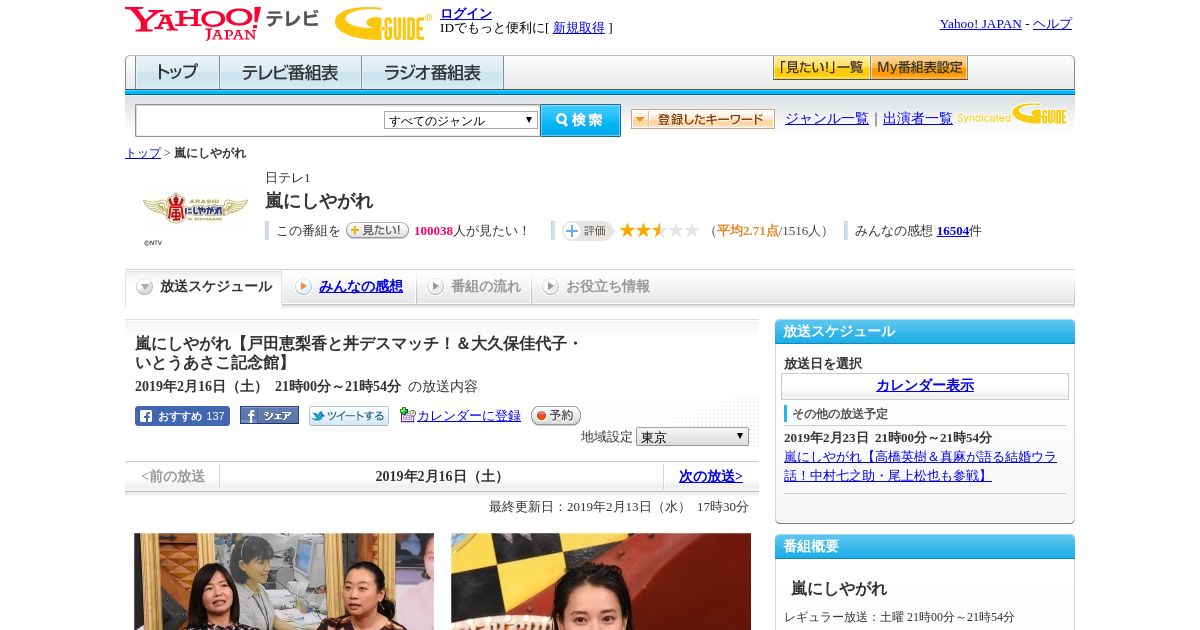Click the 予約 record button
The image size is (1200, 630).
(x=556, y=415)
